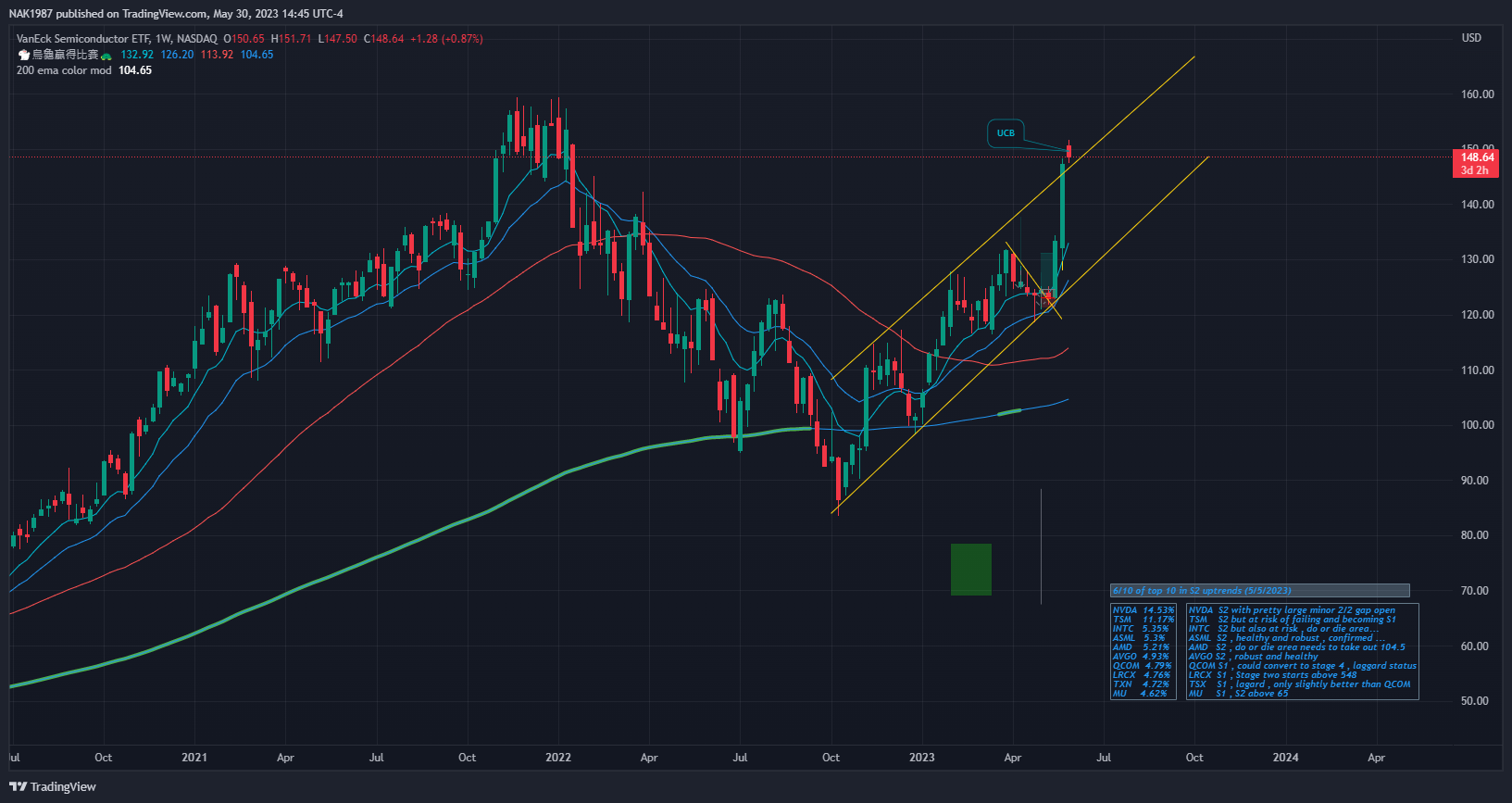Click the 2023 label on the time axis
Viewport: 1512px width, 803px height.
922,758
